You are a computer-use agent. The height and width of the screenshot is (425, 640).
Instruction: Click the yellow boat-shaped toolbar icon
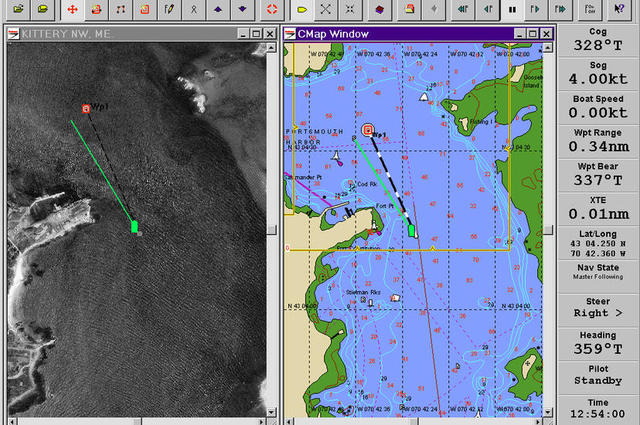click(302, 9)
